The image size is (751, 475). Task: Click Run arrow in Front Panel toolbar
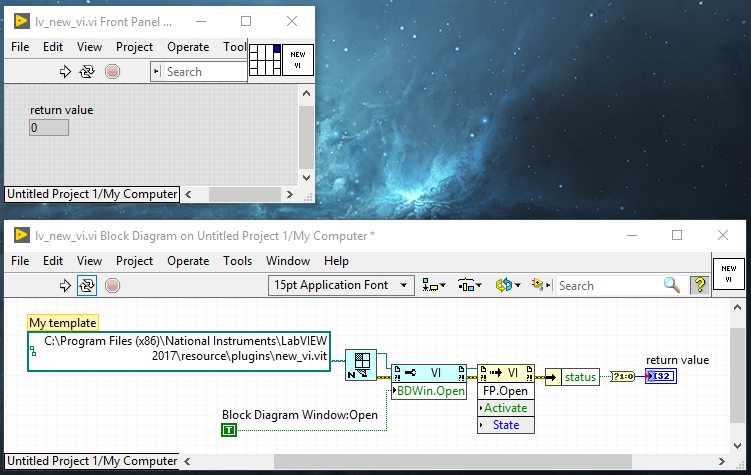(x=66, y=71)
